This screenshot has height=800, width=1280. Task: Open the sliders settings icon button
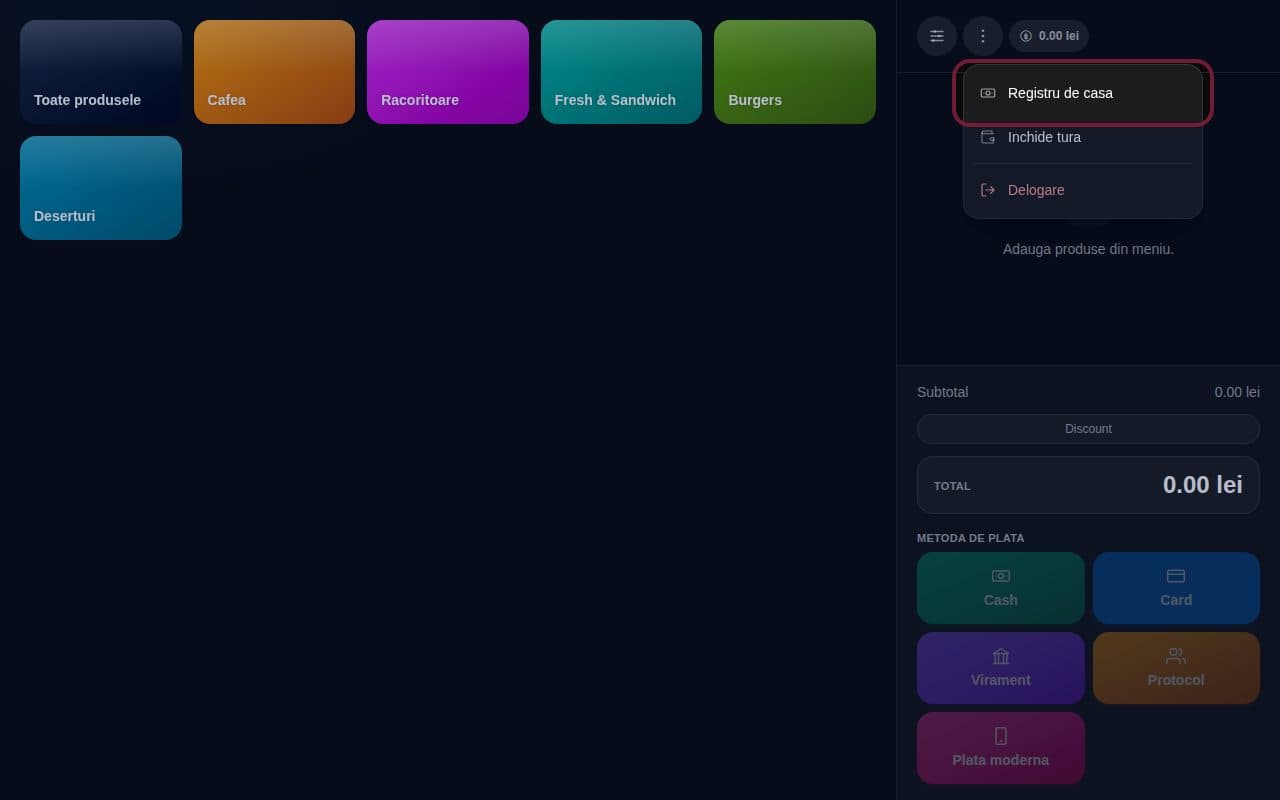937,36
